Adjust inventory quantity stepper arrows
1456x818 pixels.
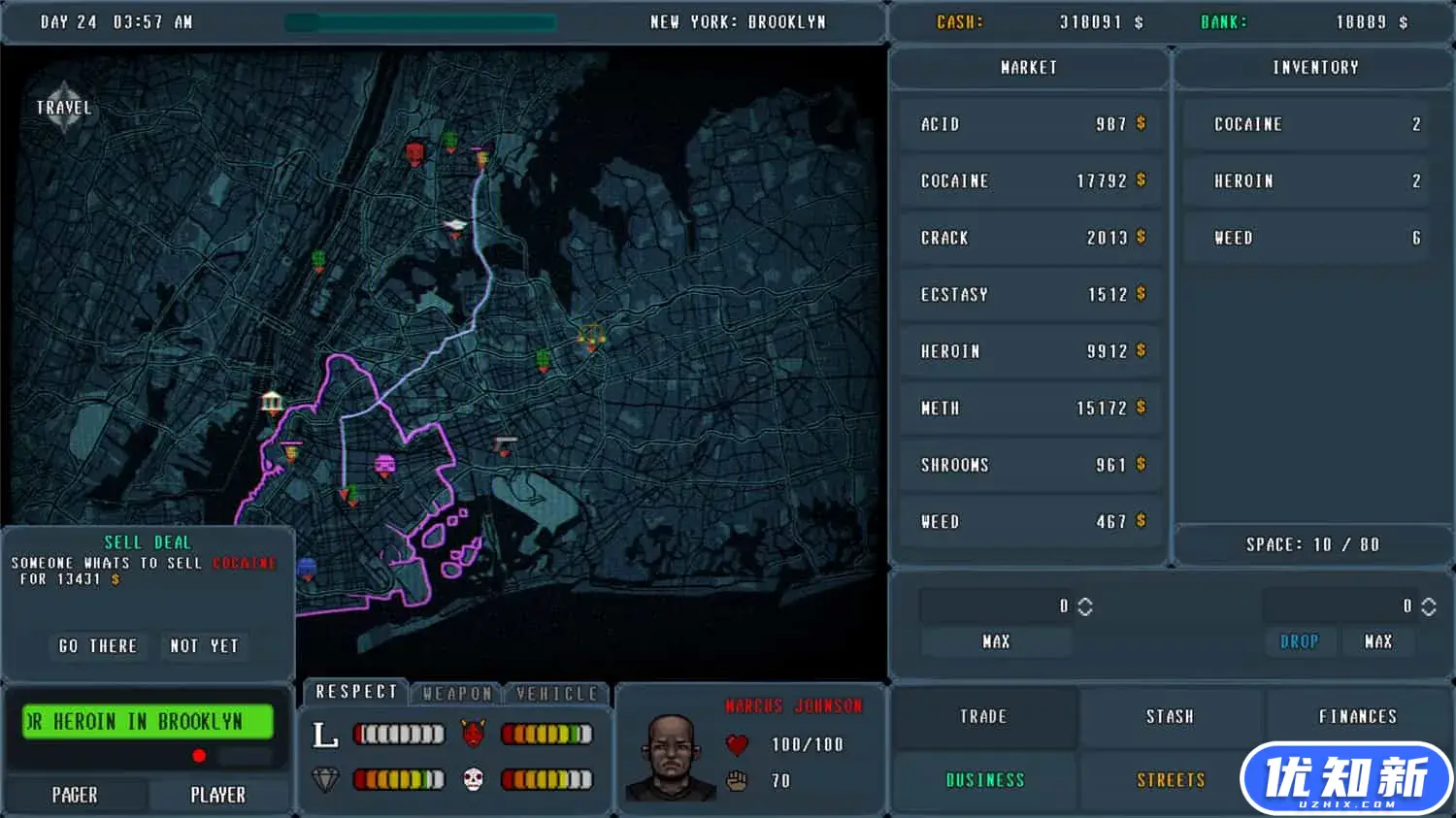point(1428,606)
